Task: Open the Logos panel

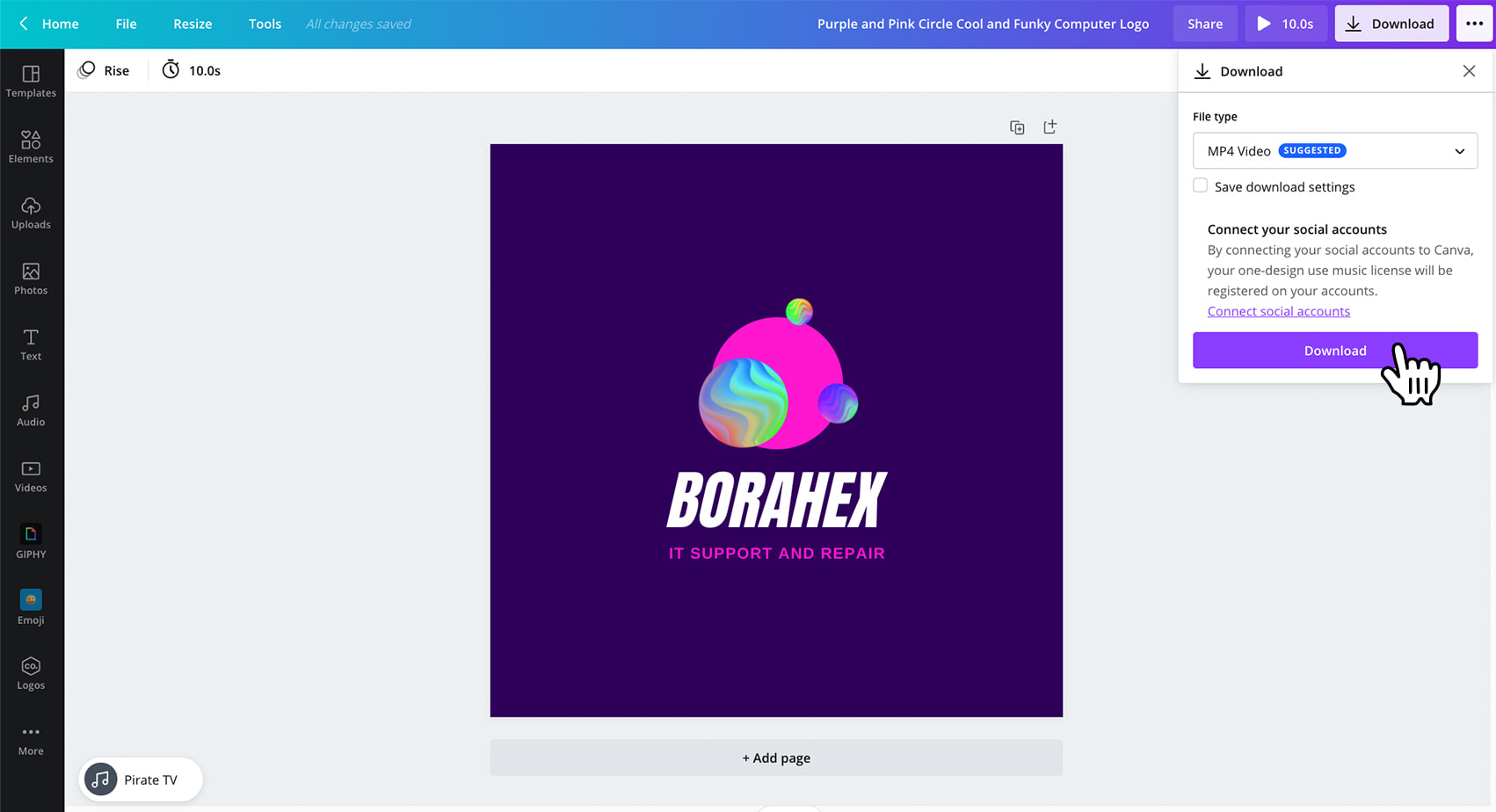Action: point(32,672)
